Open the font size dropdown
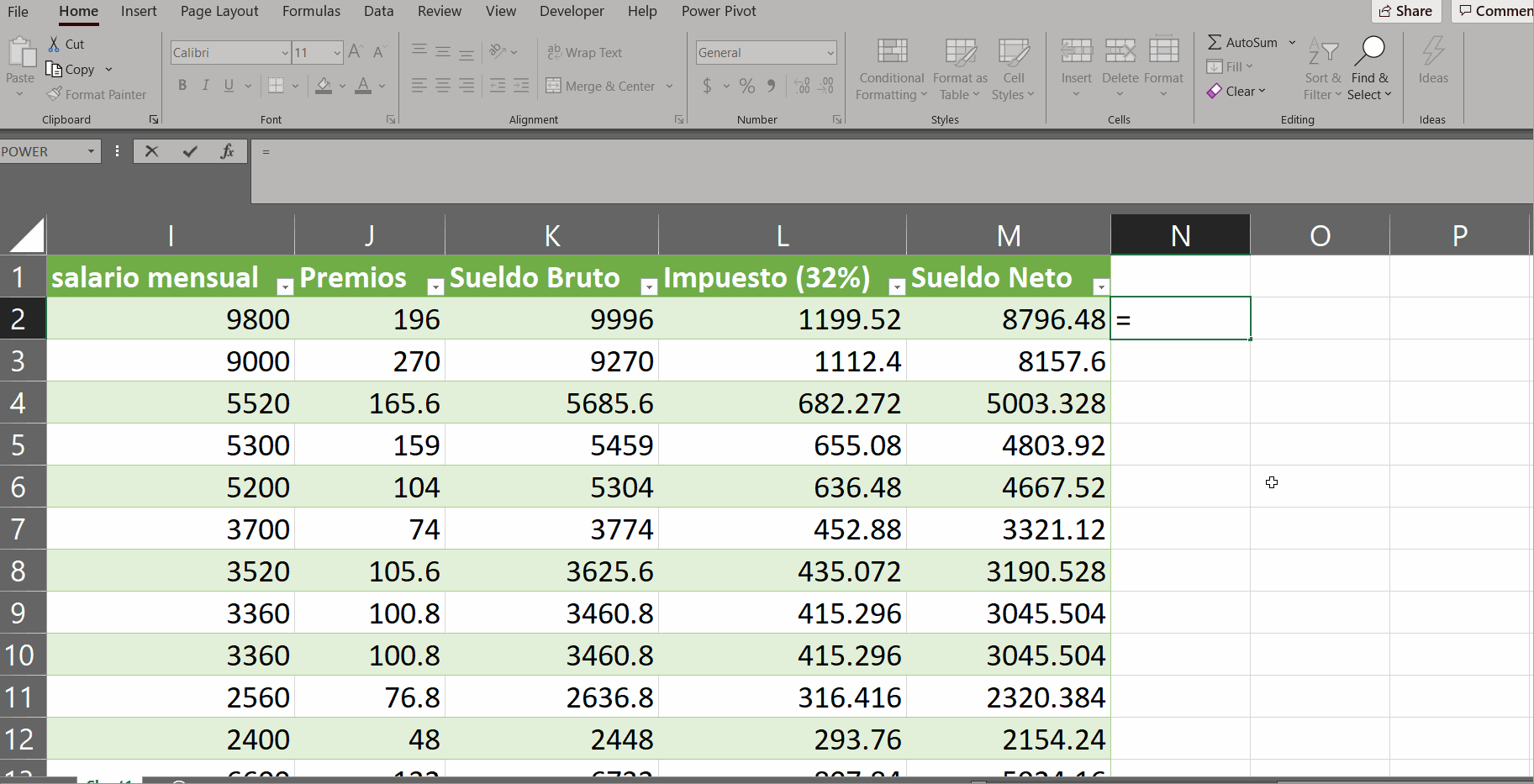Screen dimensions: 1534x784 pyautogui.click(x=335, y=52)
